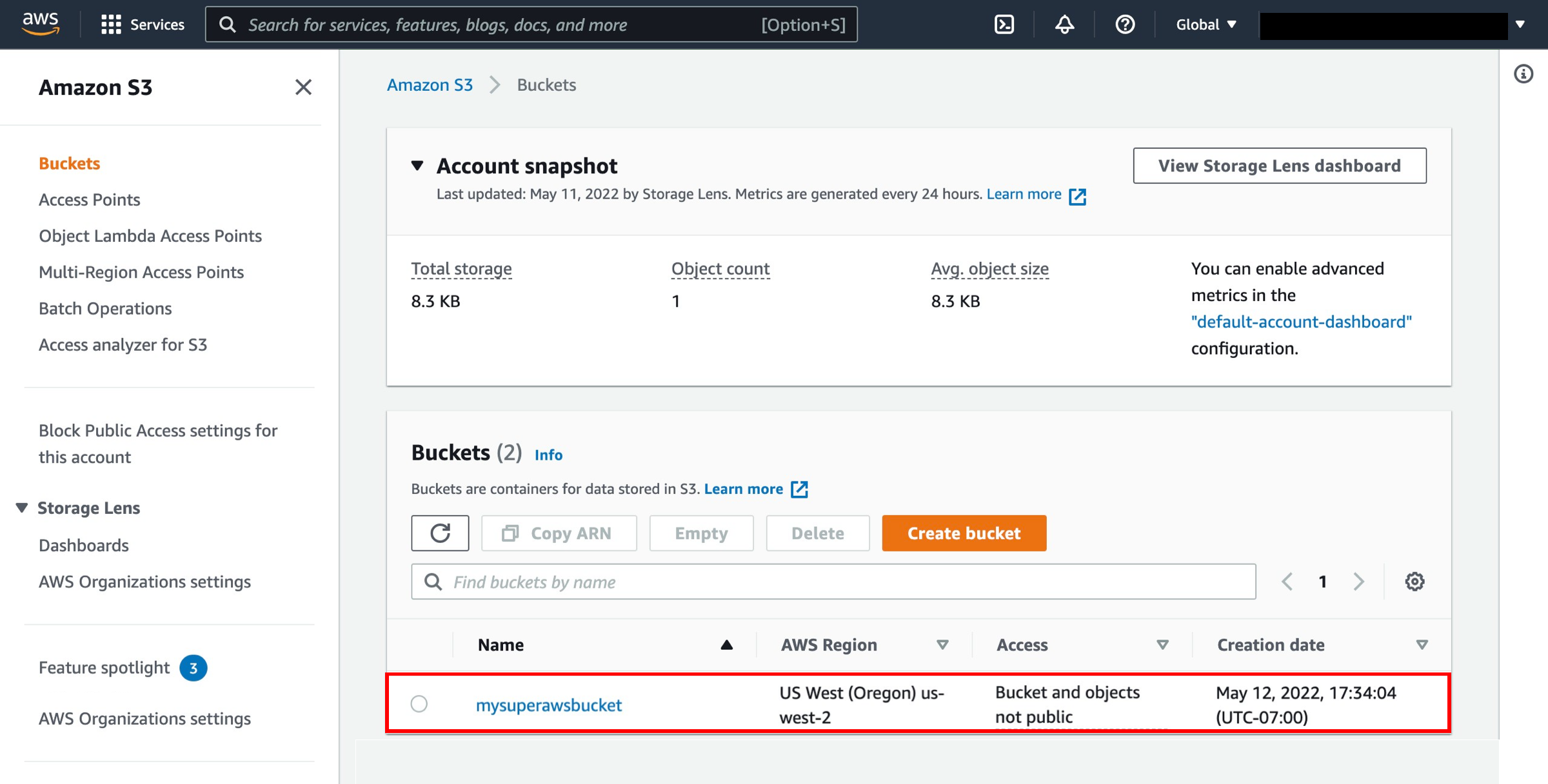The width and height of the screenshot is (1548, 784).
Task: Collapse the Account snapshot section
Action: (x=417, y=166)
